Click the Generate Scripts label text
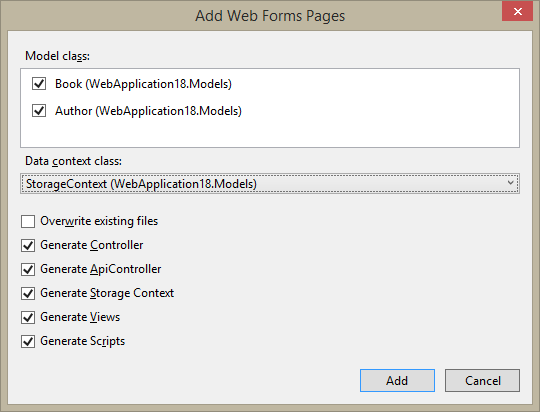Screen dimensions: 540x412 click(x=83, y=341)
